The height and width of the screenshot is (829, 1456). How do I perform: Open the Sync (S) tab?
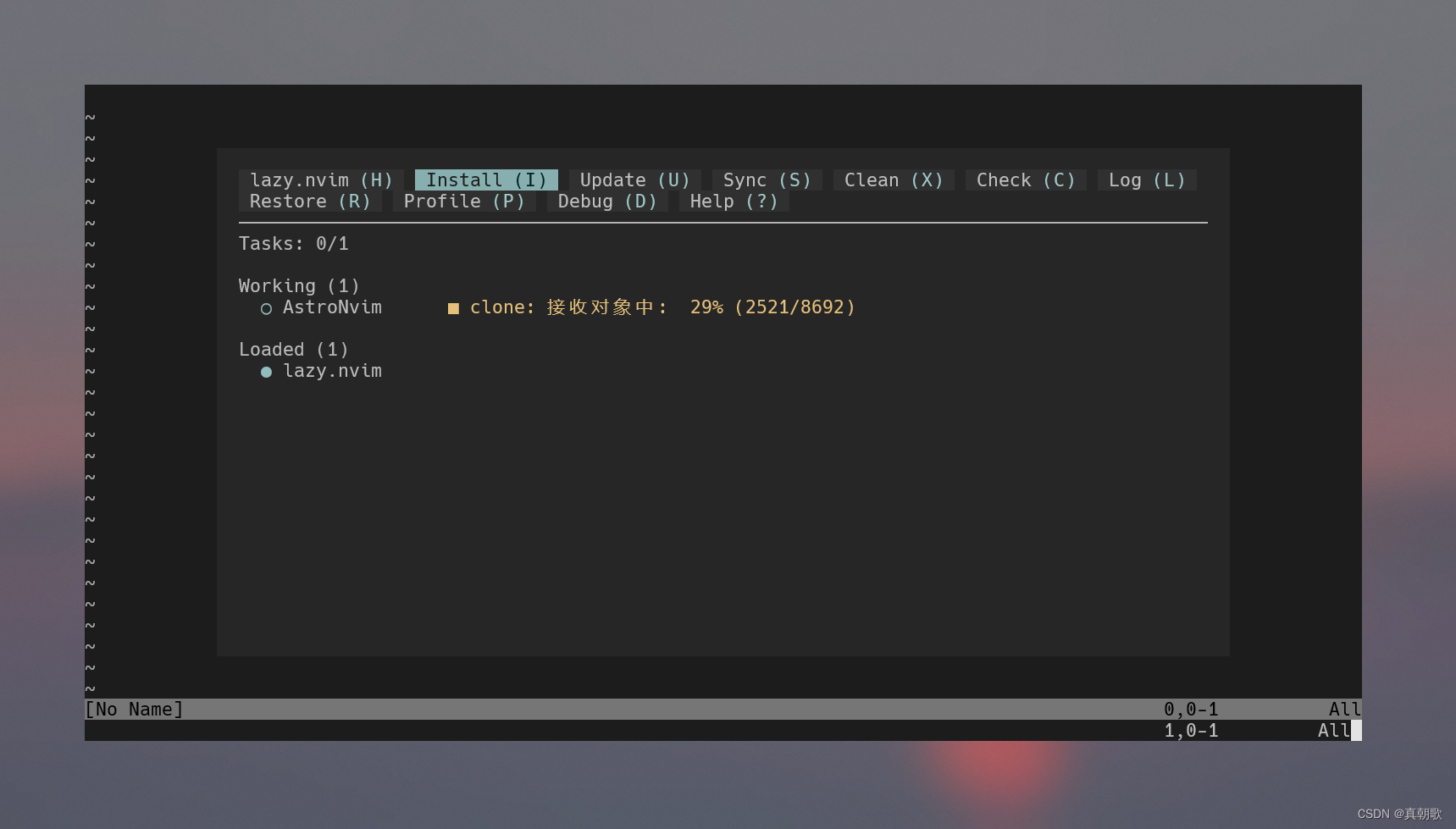click(x=767, y=180)
